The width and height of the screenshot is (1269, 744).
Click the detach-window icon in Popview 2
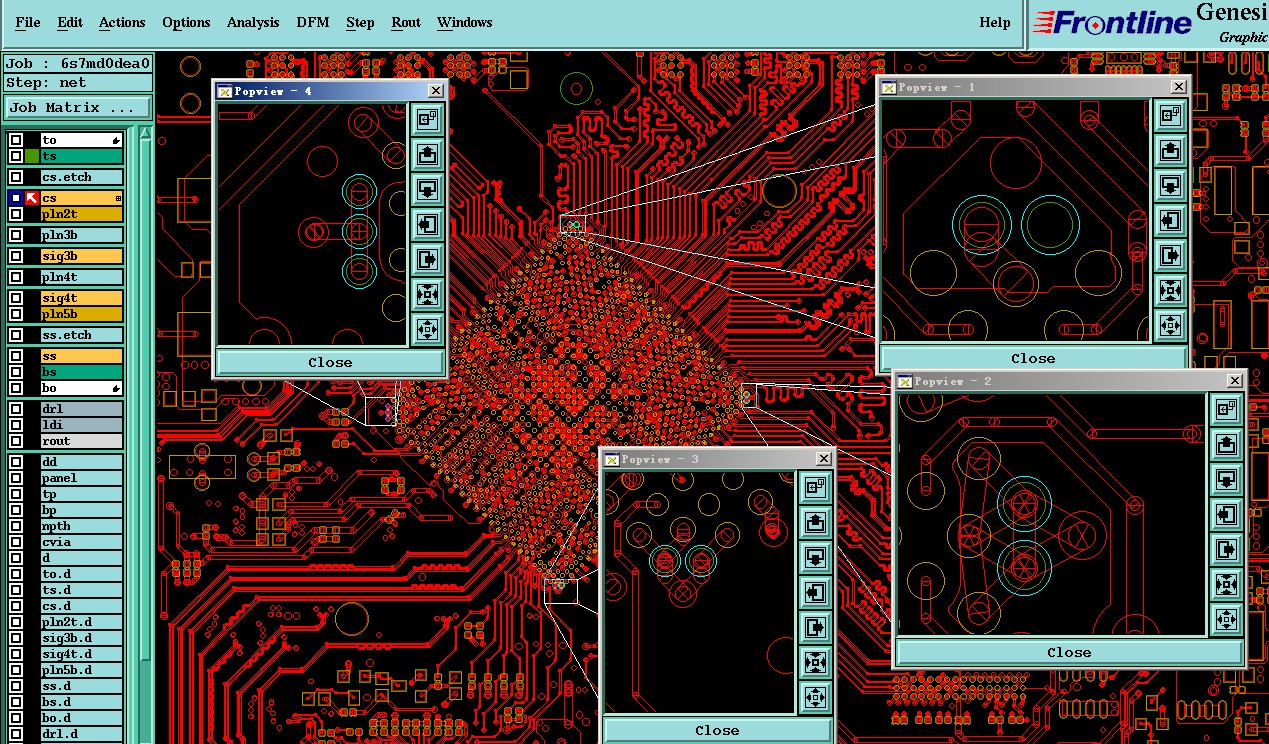tap(1226, 410)
